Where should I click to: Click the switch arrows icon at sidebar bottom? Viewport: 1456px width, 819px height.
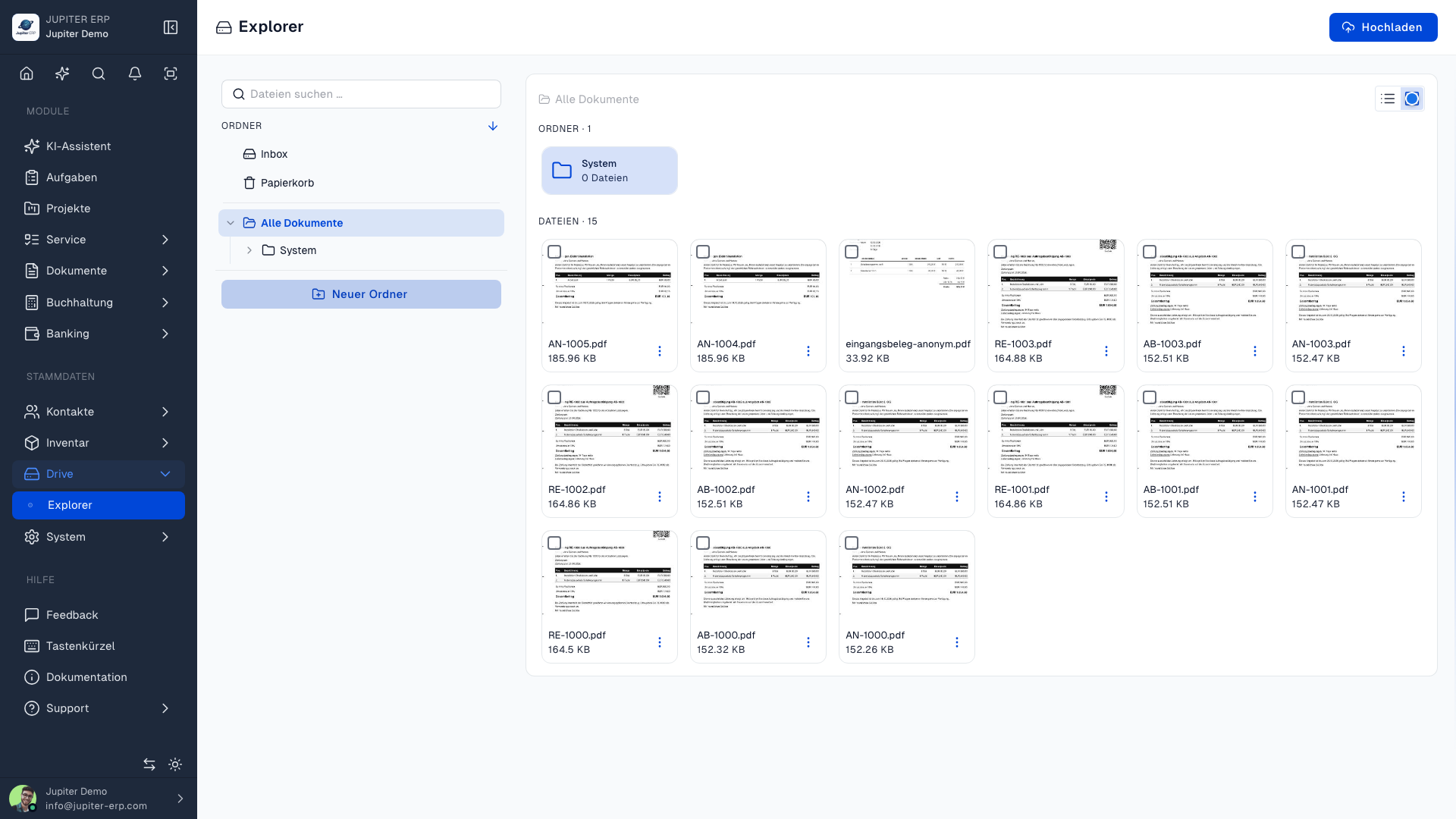[149, 764]
